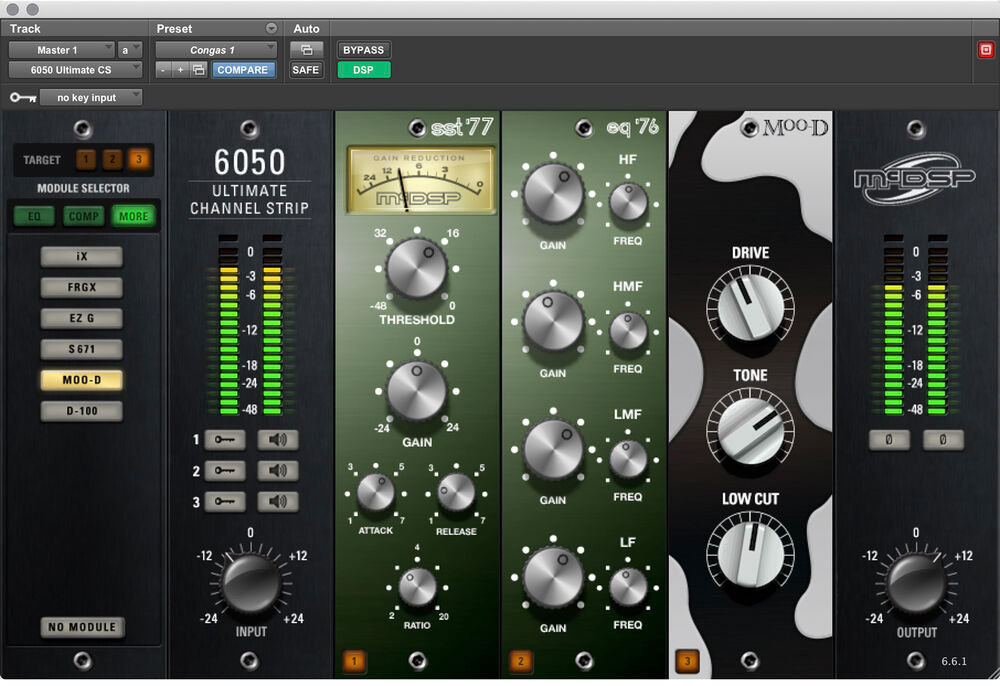Click the speaker monitor icon for slot 2

click(277, 471)
